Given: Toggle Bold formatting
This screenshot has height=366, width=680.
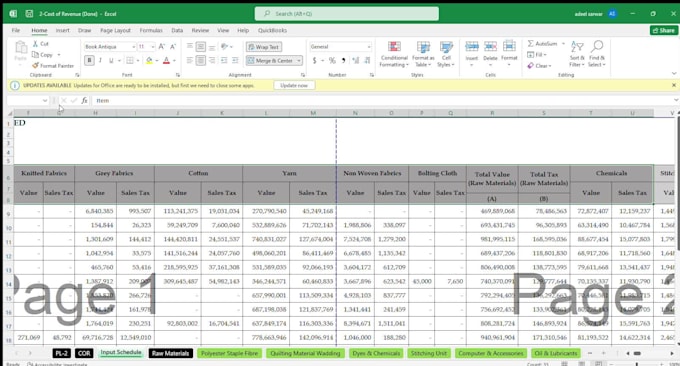Looking at the screenshot, I should (x=89, y=60).
